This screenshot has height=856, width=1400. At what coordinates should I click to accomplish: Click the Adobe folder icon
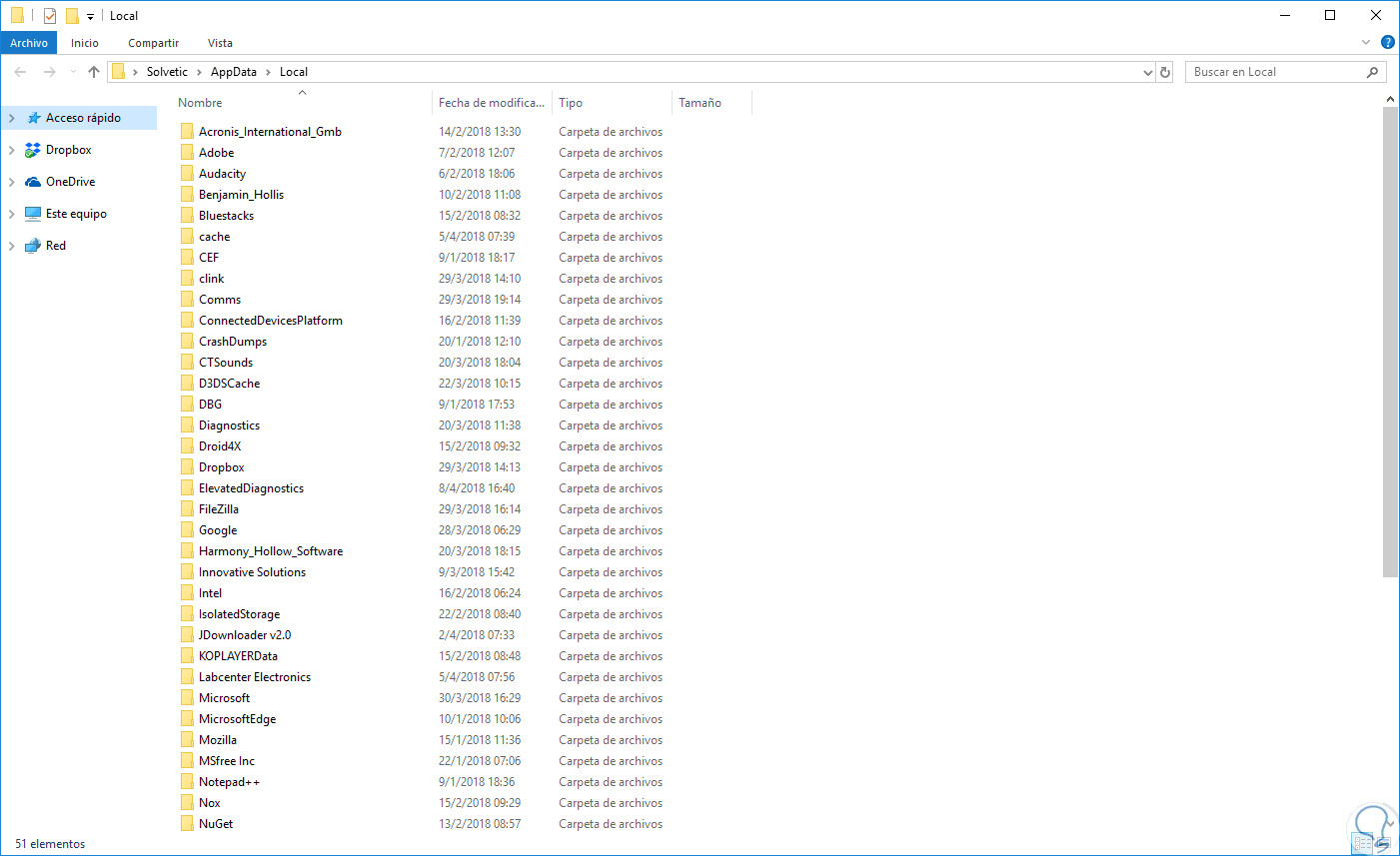click(187, 153)
